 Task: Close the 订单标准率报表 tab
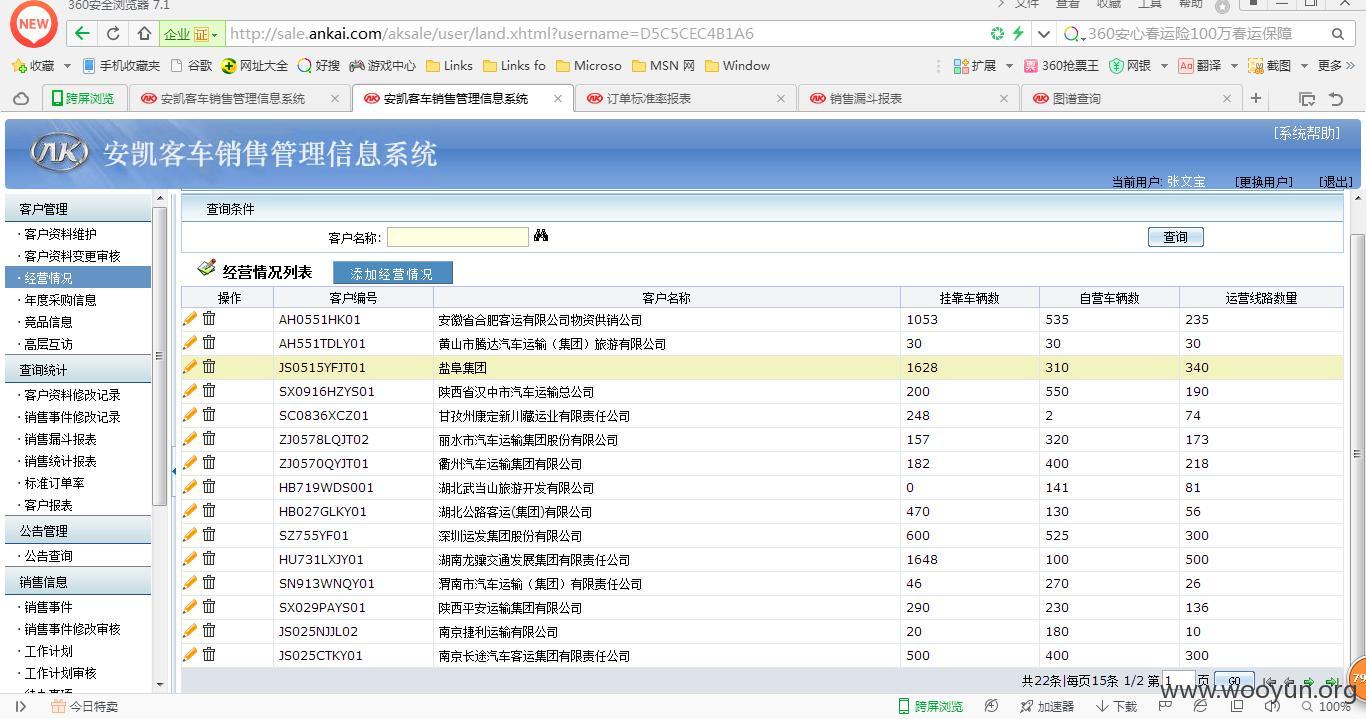click(781, 98)
